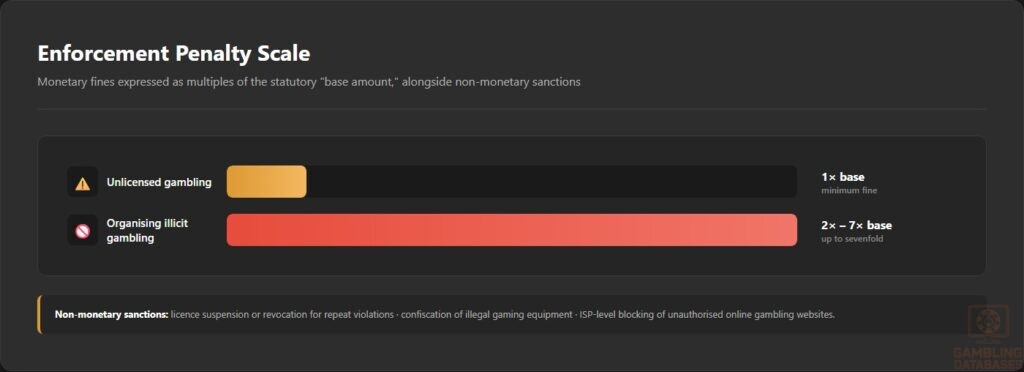The image size is (1024, 372).
Task: Select the orange unlicensed gambling bar
Action: tap(266, 181)
